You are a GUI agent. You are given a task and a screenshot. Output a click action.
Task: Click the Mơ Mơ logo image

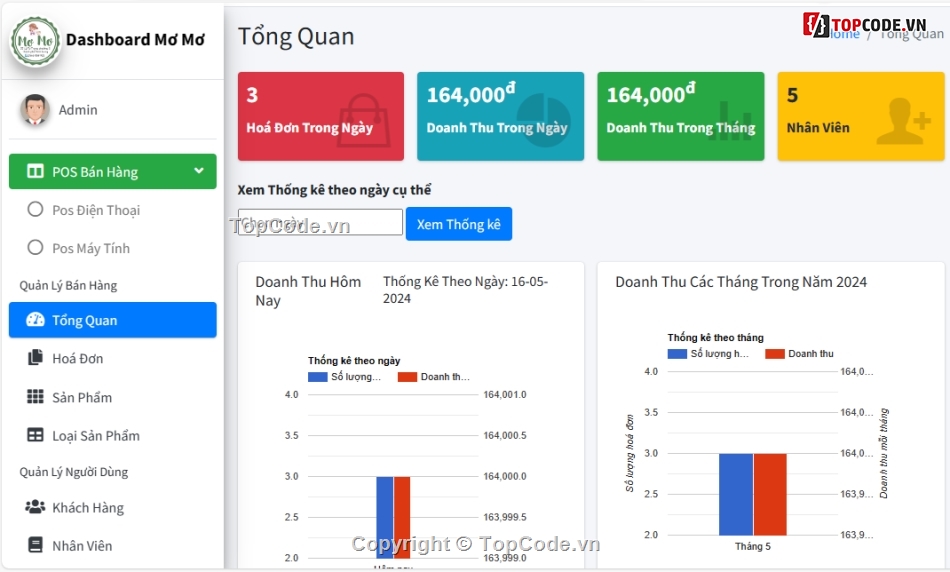36,41
